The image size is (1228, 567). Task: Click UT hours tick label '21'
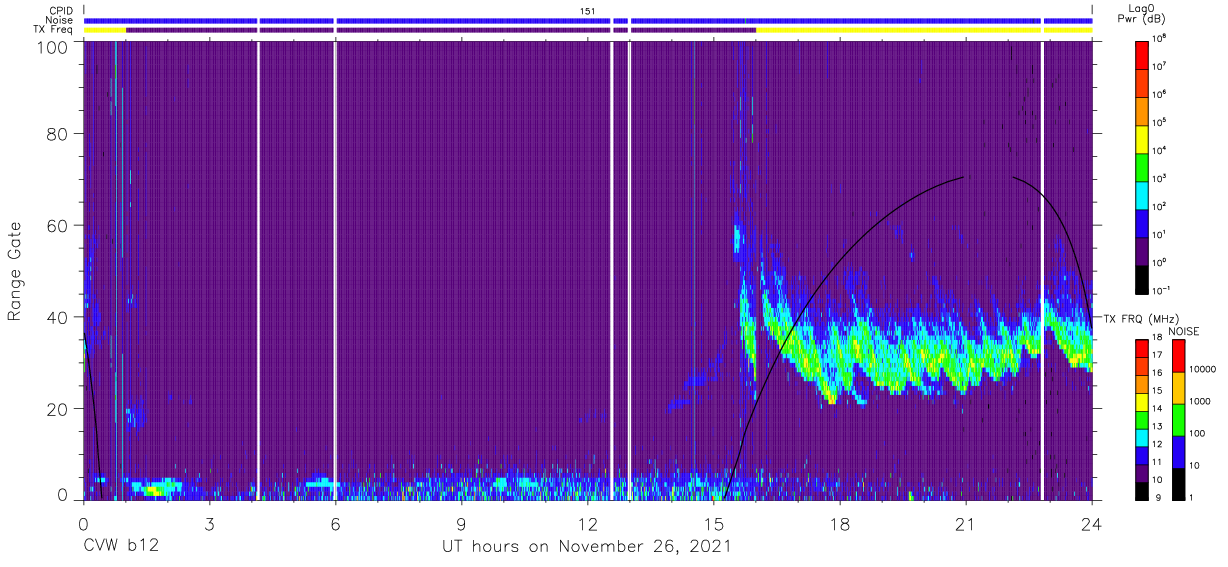pos(965,523)
